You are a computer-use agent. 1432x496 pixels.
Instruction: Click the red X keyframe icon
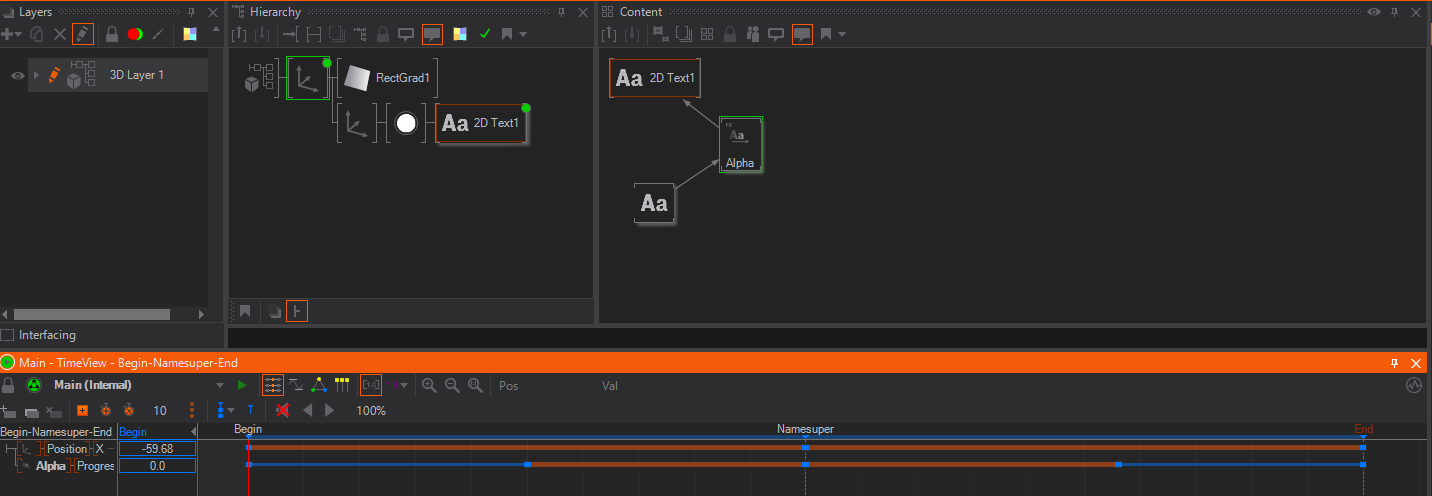pos(283,410)
